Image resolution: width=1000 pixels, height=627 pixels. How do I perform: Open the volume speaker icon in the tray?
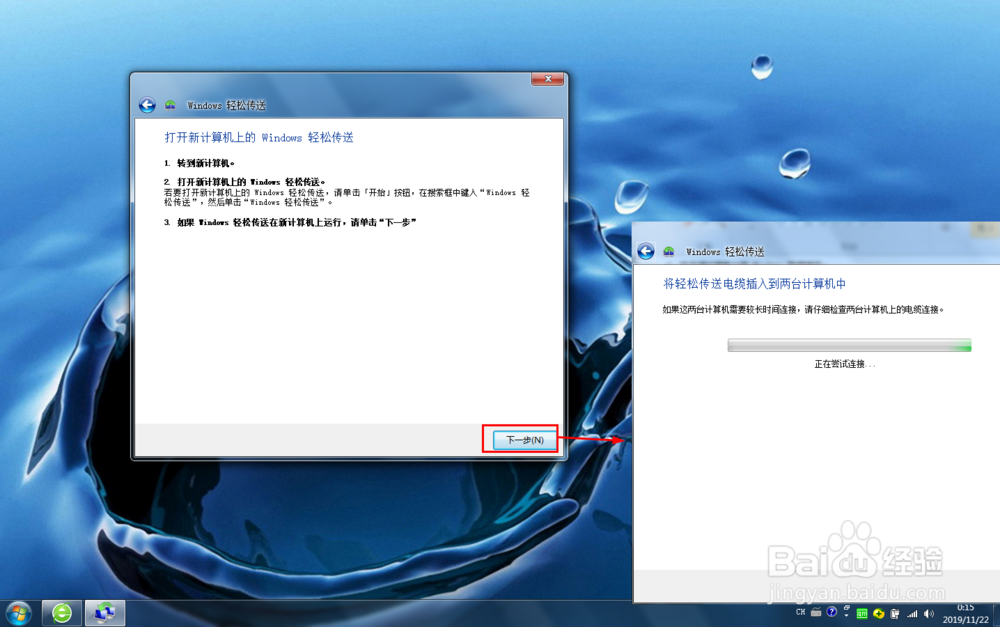[928, 614]
